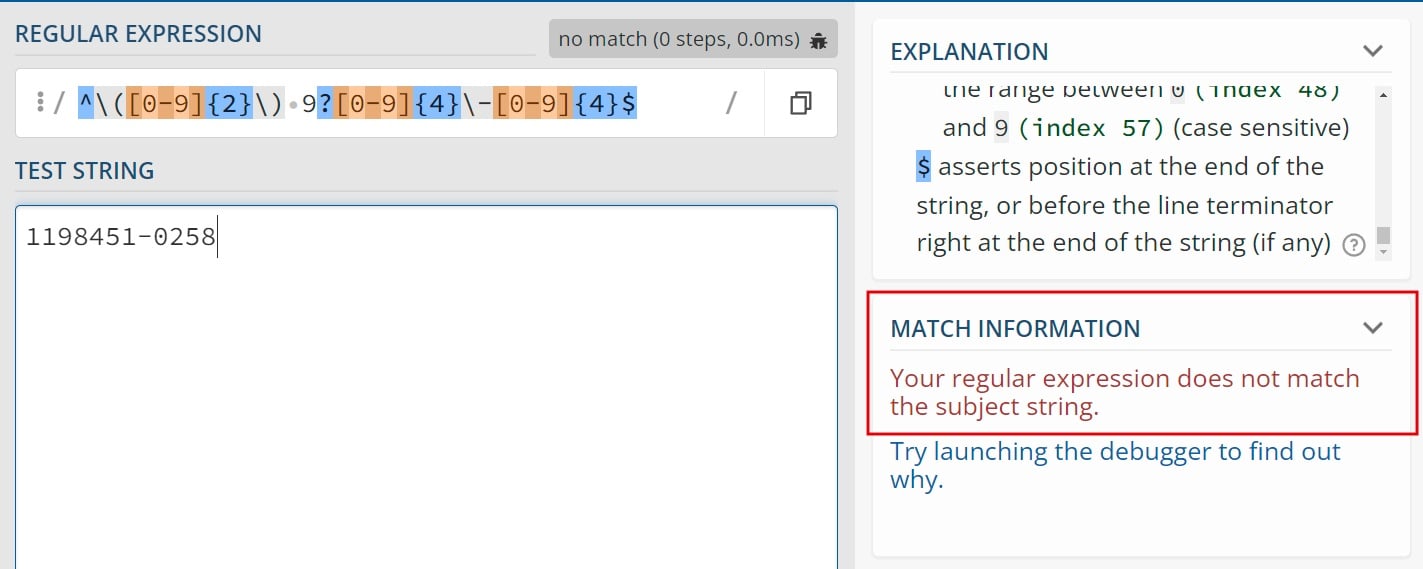Viewport: 1423px width, 569px height.
Task: Click the REGULAR EXPRESSION heading
Action: [x=138, y=33]
